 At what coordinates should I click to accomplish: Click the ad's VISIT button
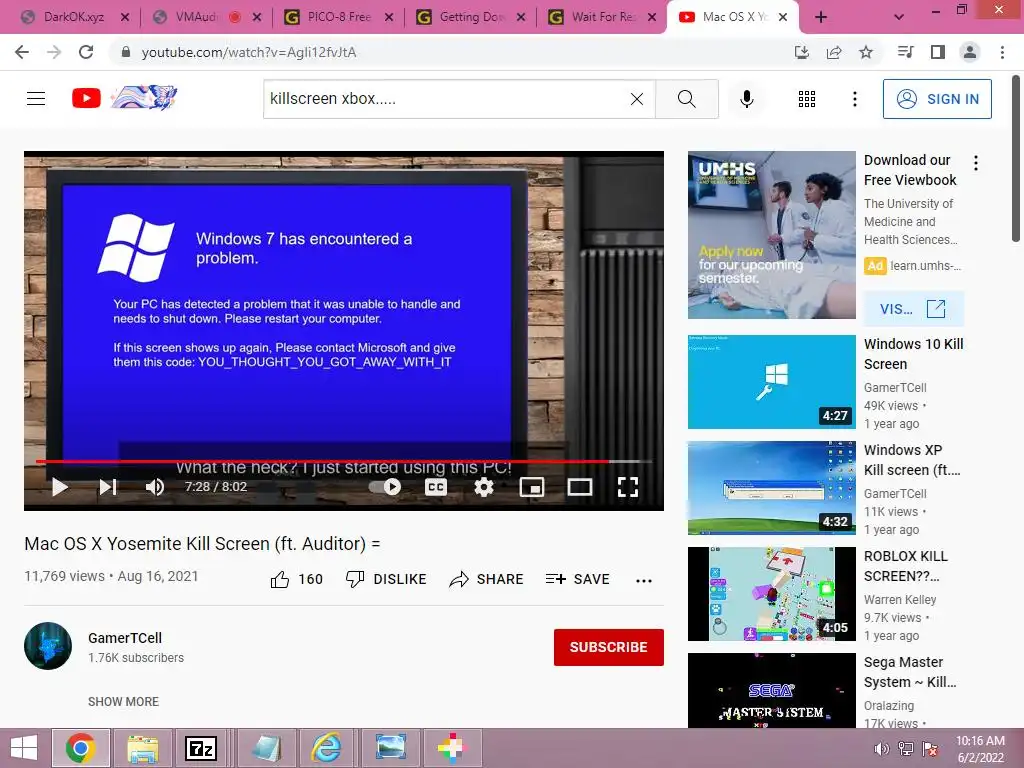[x=913, y=309]
